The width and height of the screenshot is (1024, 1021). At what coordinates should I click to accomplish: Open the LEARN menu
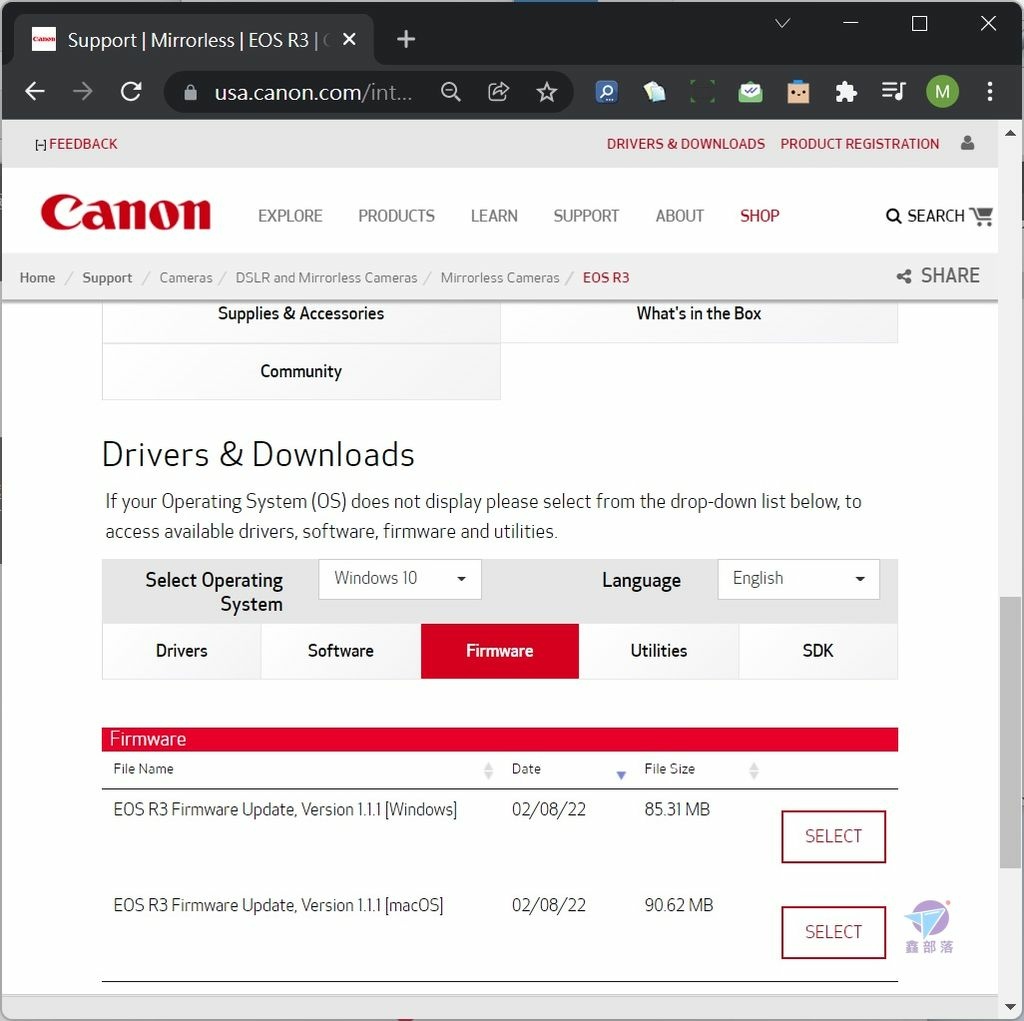[x=494, y=216]
